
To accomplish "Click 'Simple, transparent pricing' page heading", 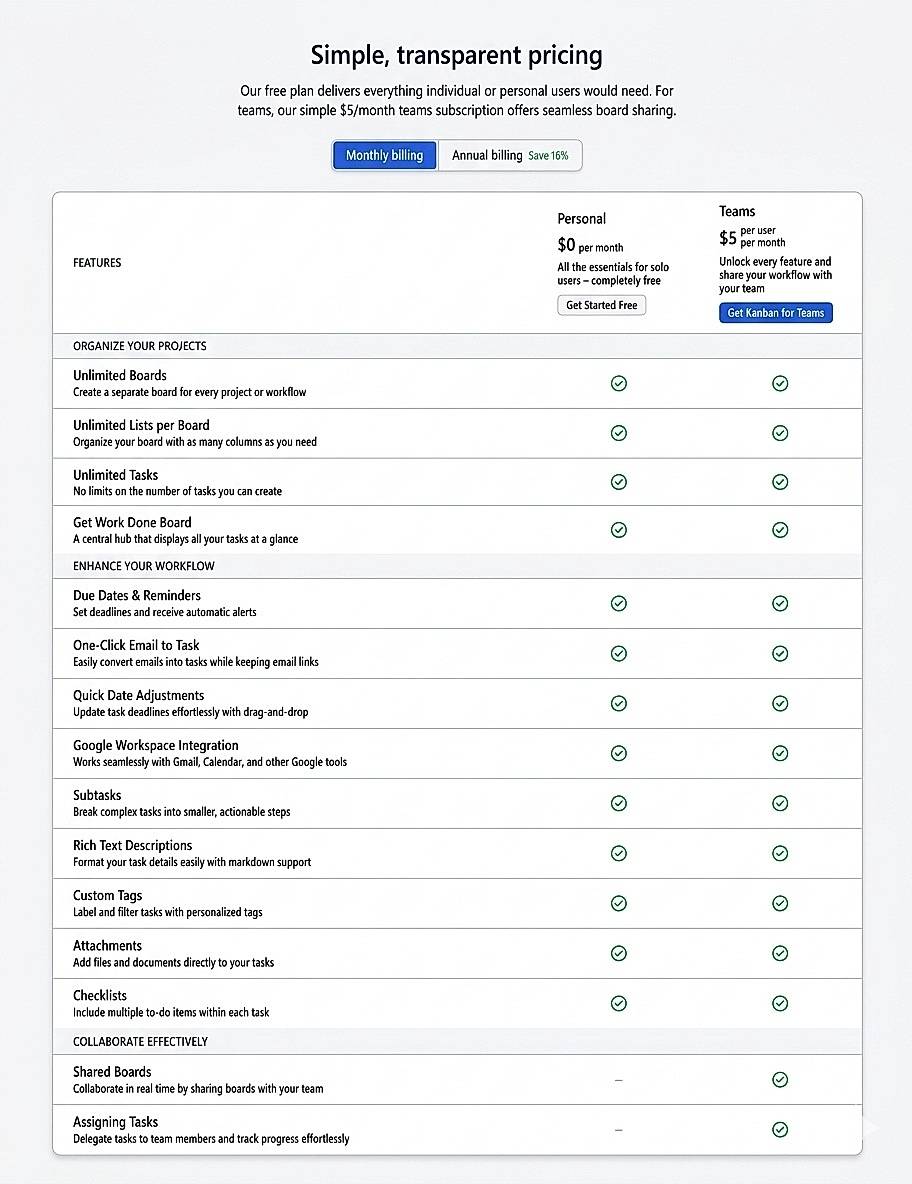I will tap(456, 55).
